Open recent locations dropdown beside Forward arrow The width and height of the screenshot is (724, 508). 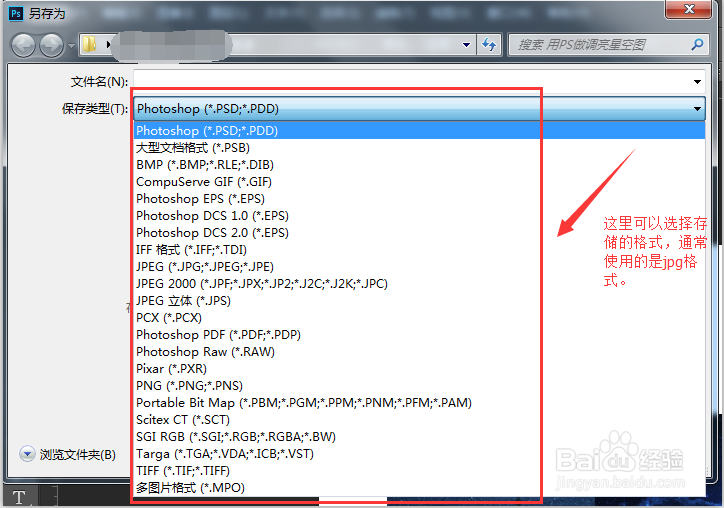coord(71,46)
